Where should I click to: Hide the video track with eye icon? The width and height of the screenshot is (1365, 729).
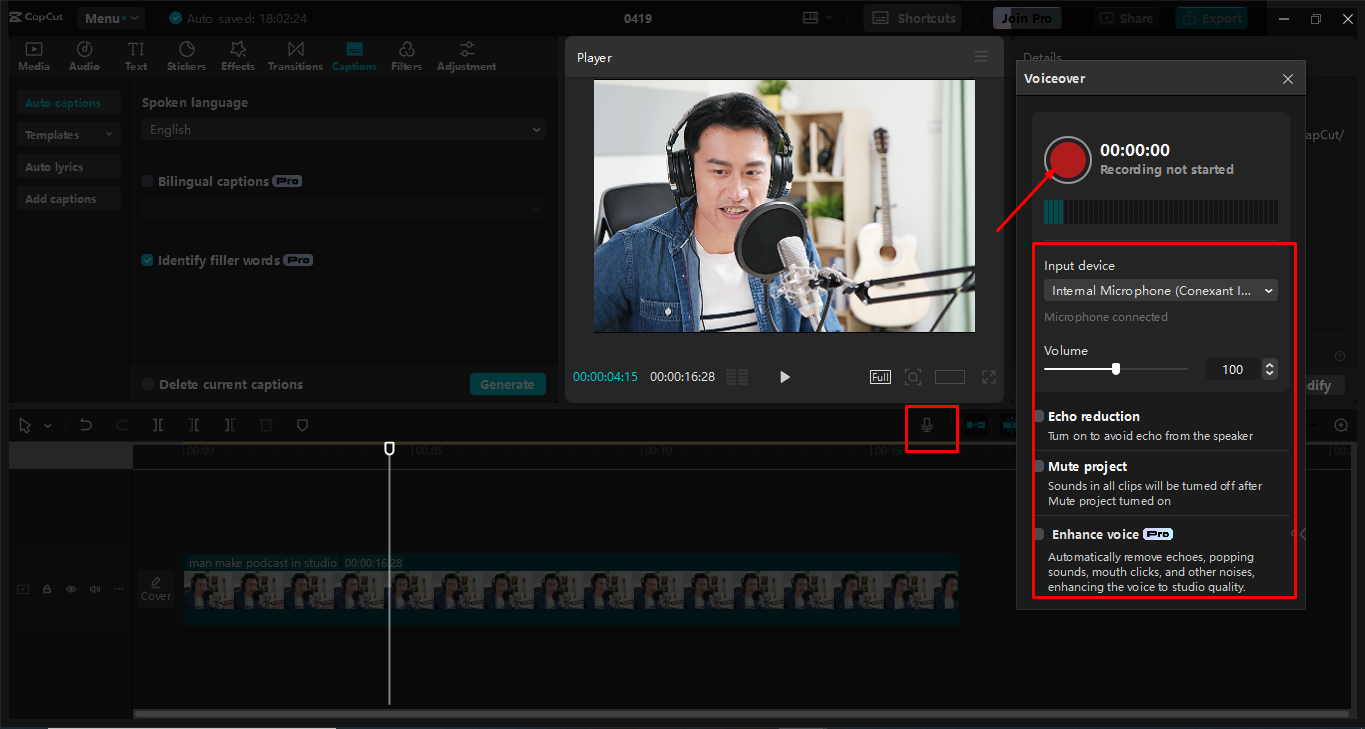71,589
